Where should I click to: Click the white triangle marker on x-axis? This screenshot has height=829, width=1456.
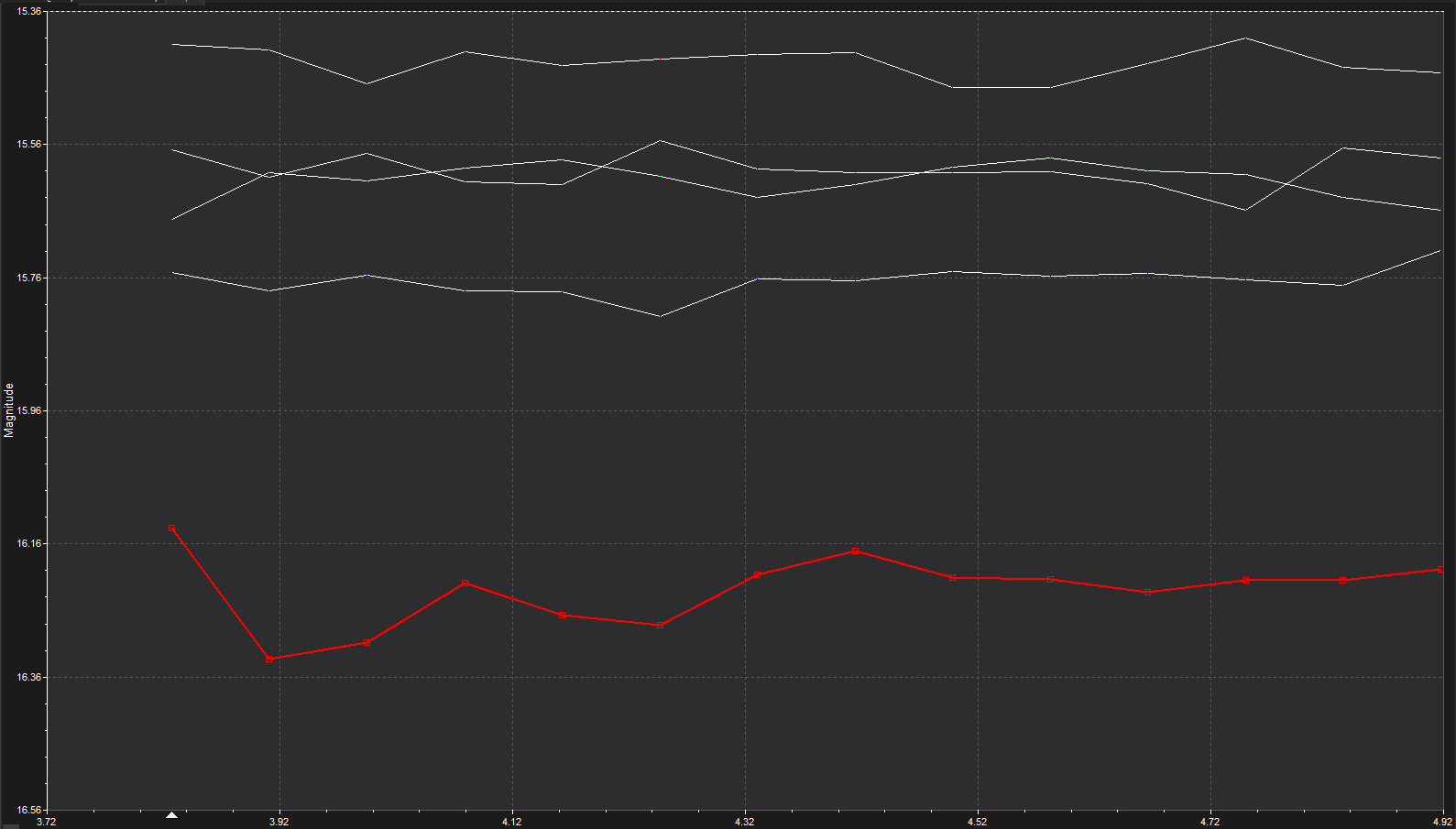point(171,814)
